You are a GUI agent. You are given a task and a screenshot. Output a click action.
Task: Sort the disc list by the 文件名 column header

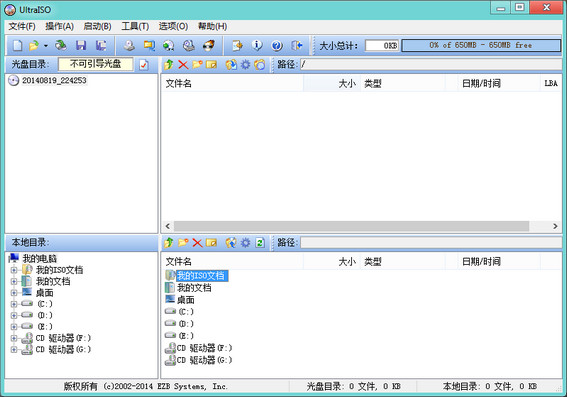click(232, 84)
